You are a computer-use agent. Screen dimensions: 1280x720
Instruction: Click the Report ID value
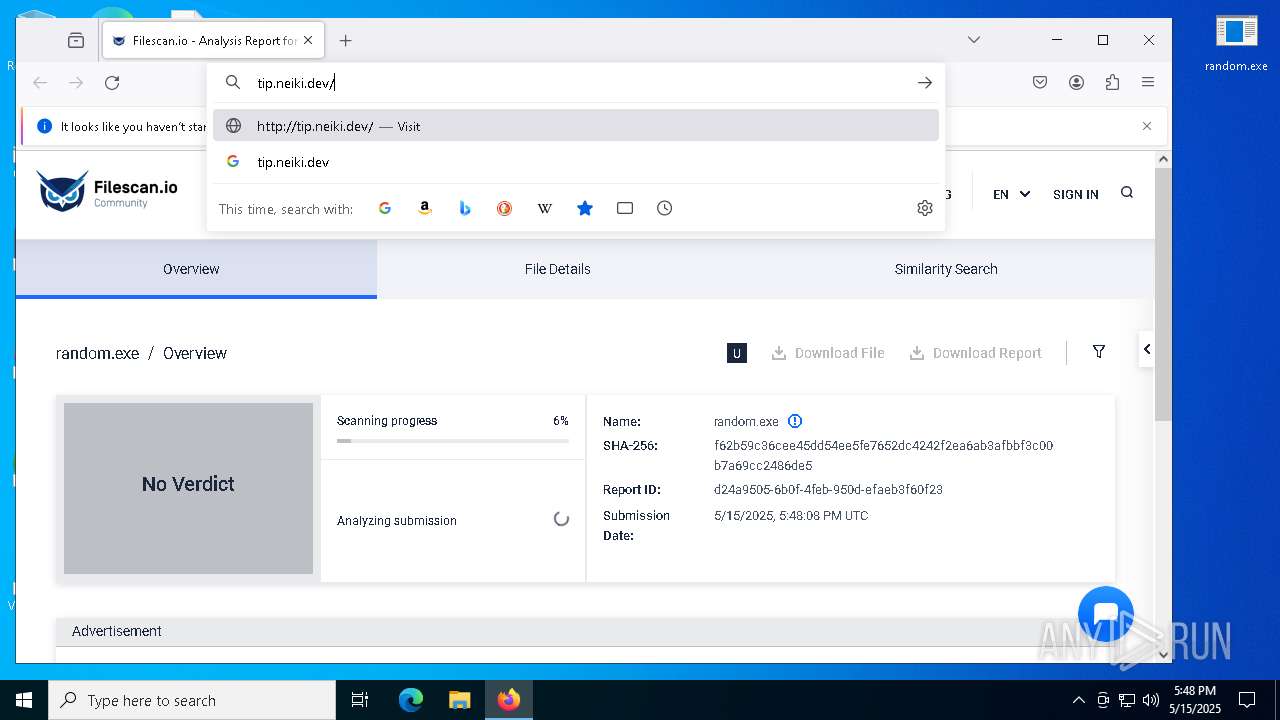pyautogui.click(x=828, y=490)
